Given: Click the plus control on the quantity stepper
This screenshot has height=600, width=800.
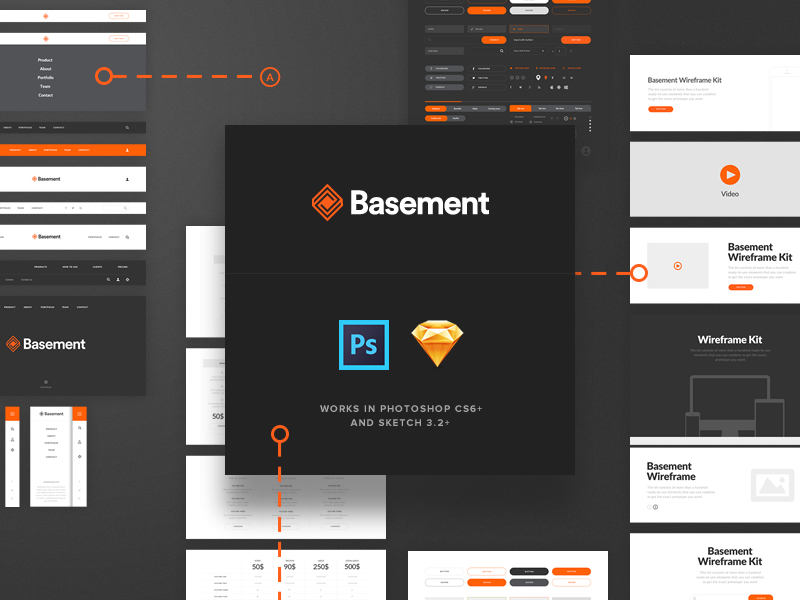Looking at the screenshot, I should [x=570, y=51].
